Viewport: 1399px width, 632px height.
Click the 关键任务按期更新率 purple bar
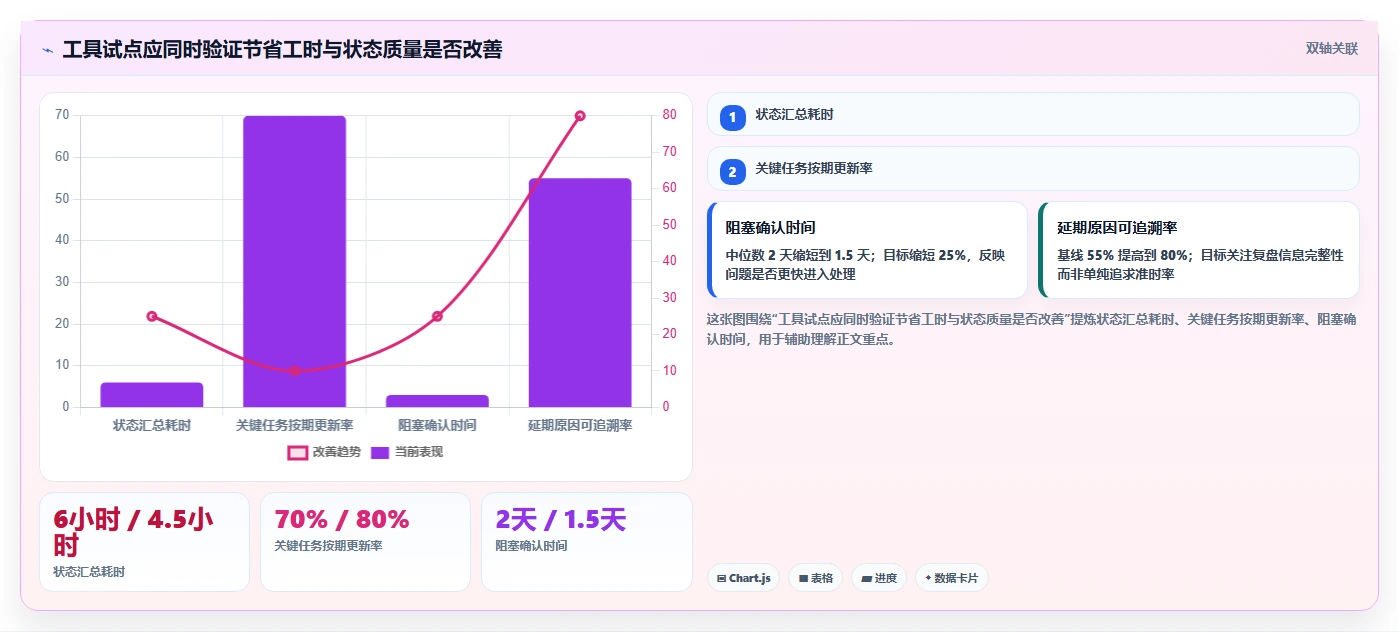point(294,261)
